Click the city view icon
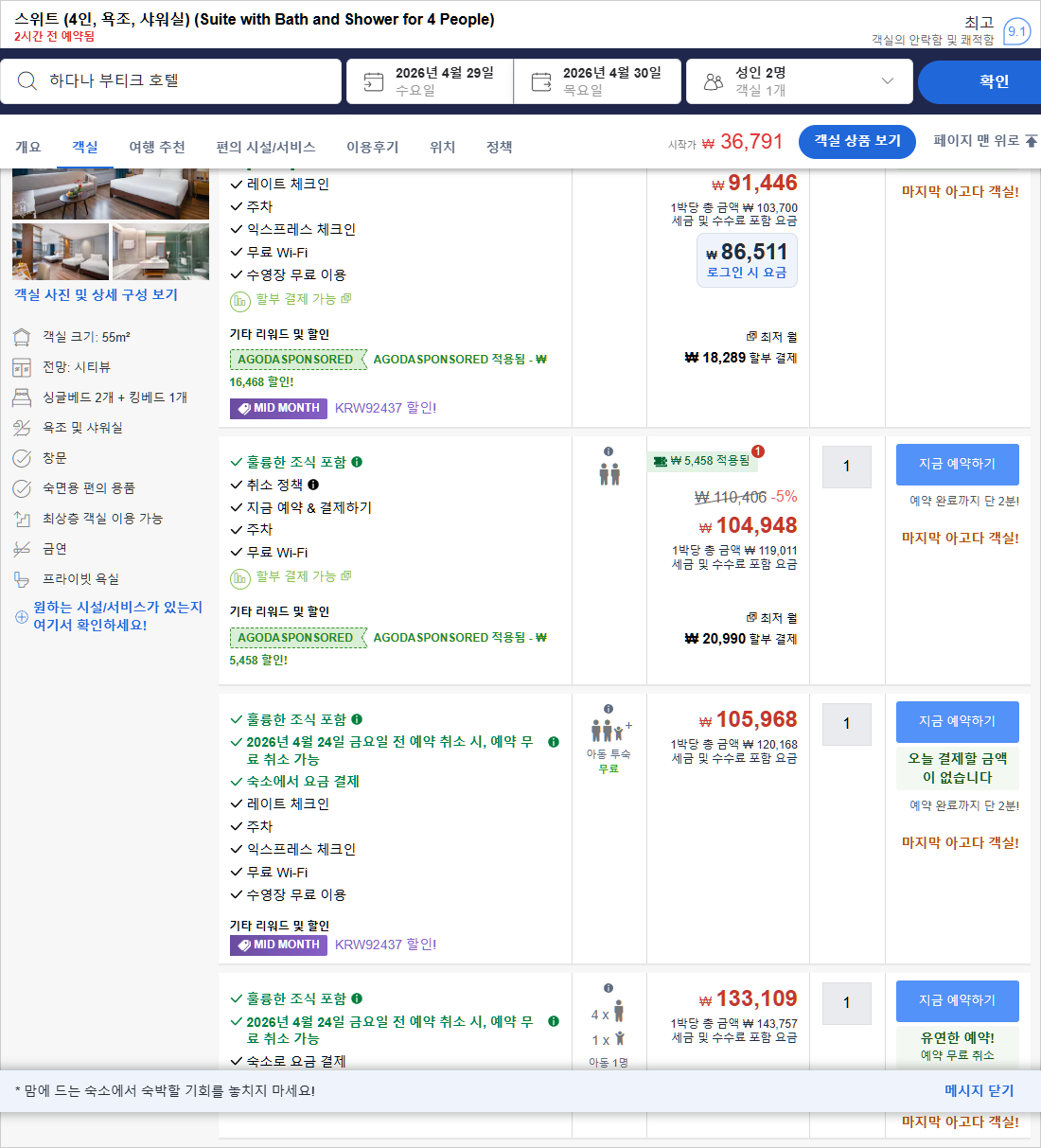1041x1148 pixels. [x=22, y=367]
